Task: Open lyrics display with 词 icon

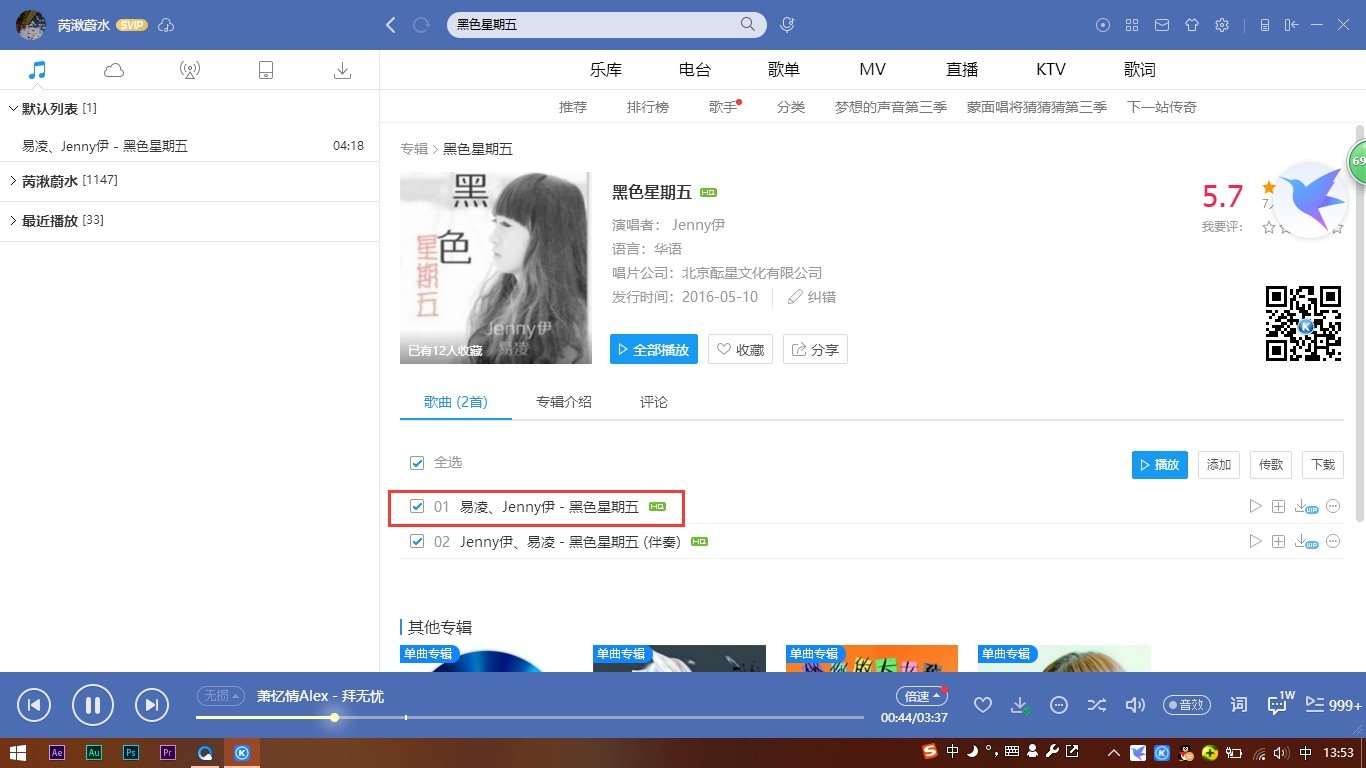Action: 1239,705
